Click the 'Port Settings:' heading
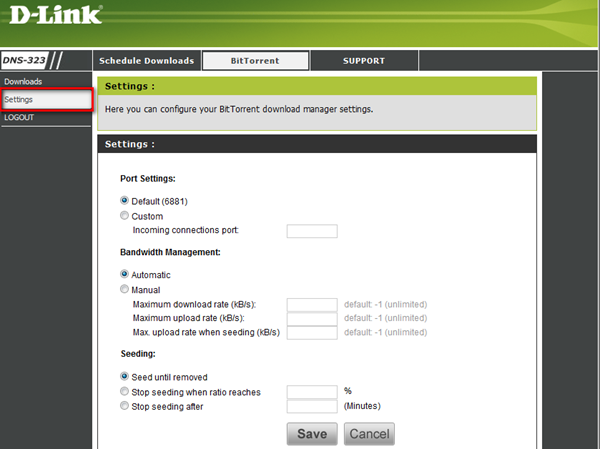The image size is (600, 449). [148, 179]
